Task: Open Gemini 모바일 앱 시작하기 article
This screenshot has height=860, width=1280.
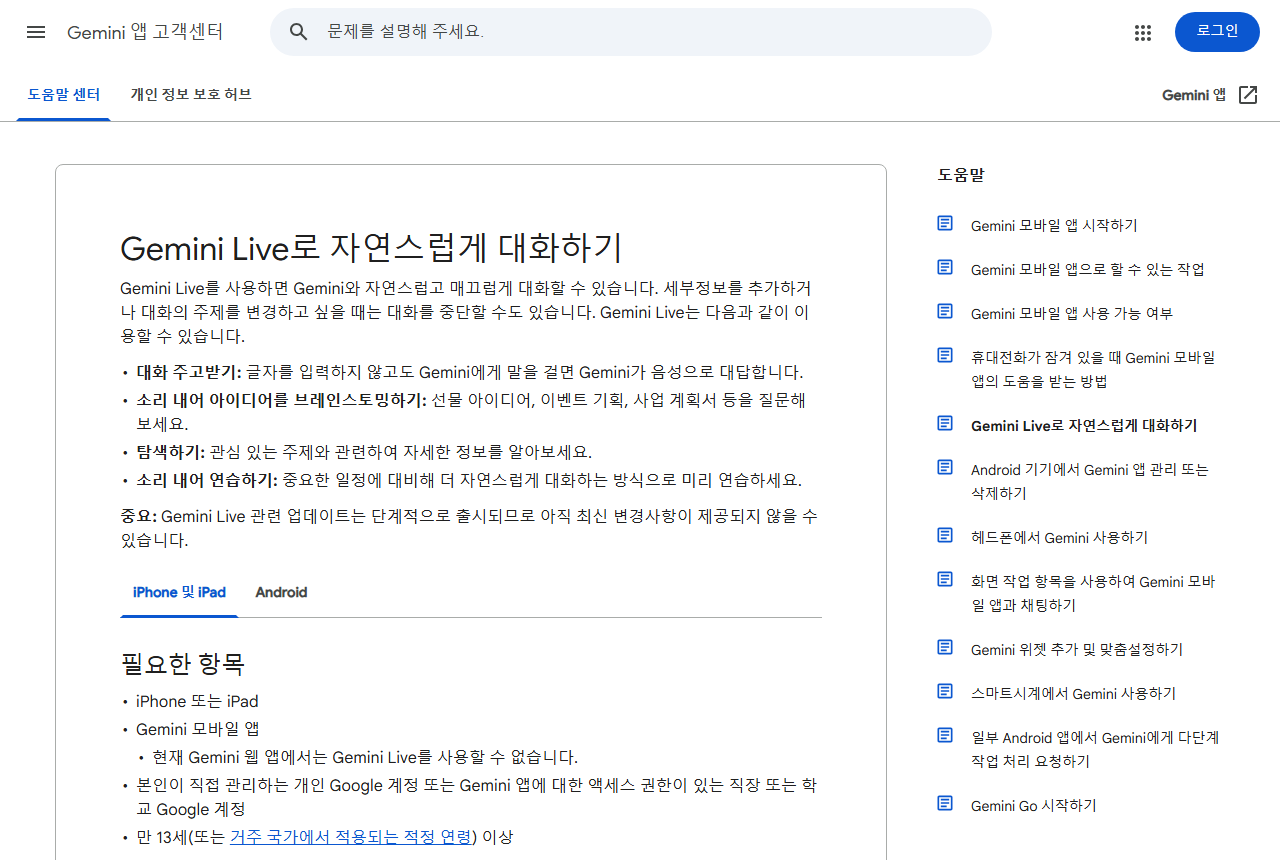Action: click(x=1054, y=226)
